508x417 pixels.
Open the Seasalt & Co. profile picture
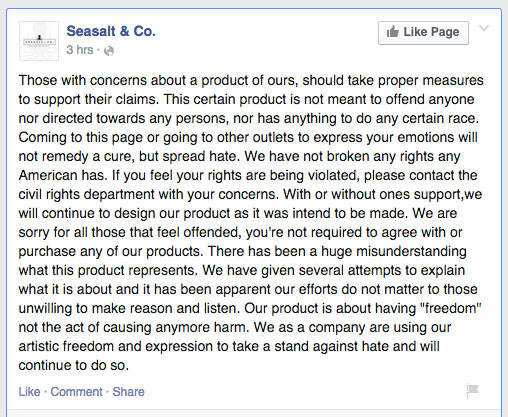39,41
